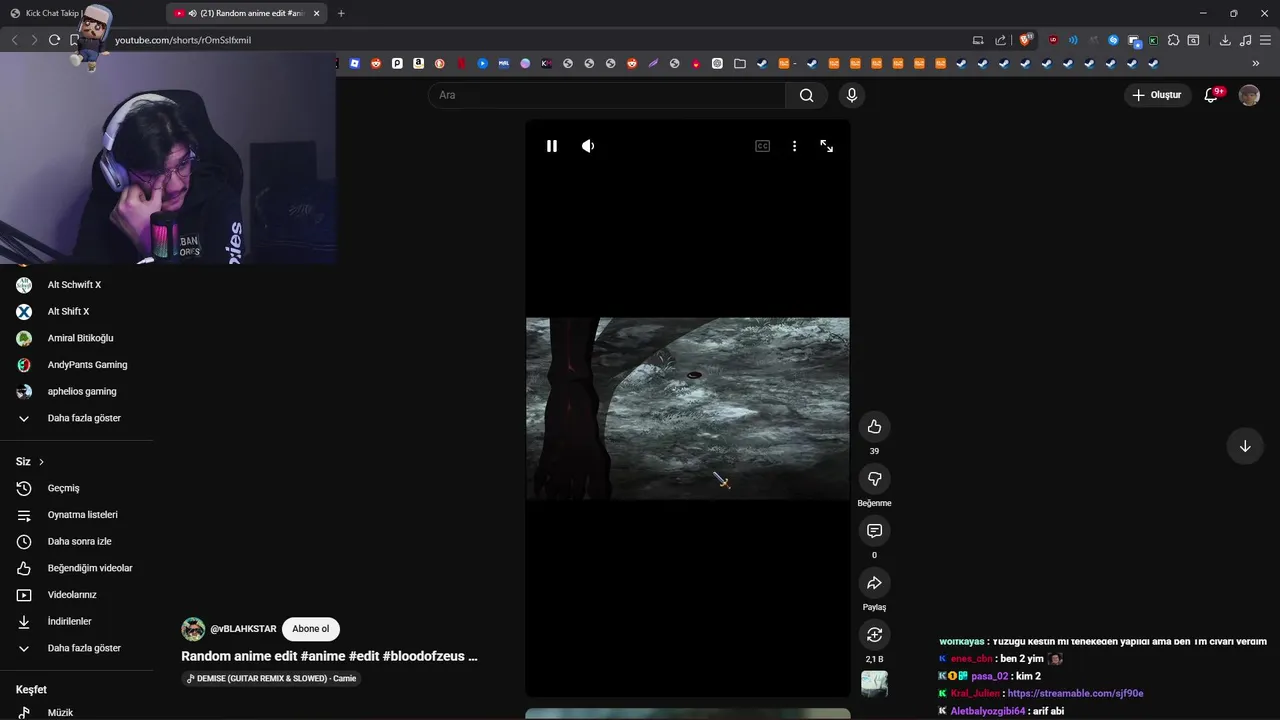Open the Brave Shields lion icon
Viewport: 1280px width, 720px height.
click(1026, 40)
